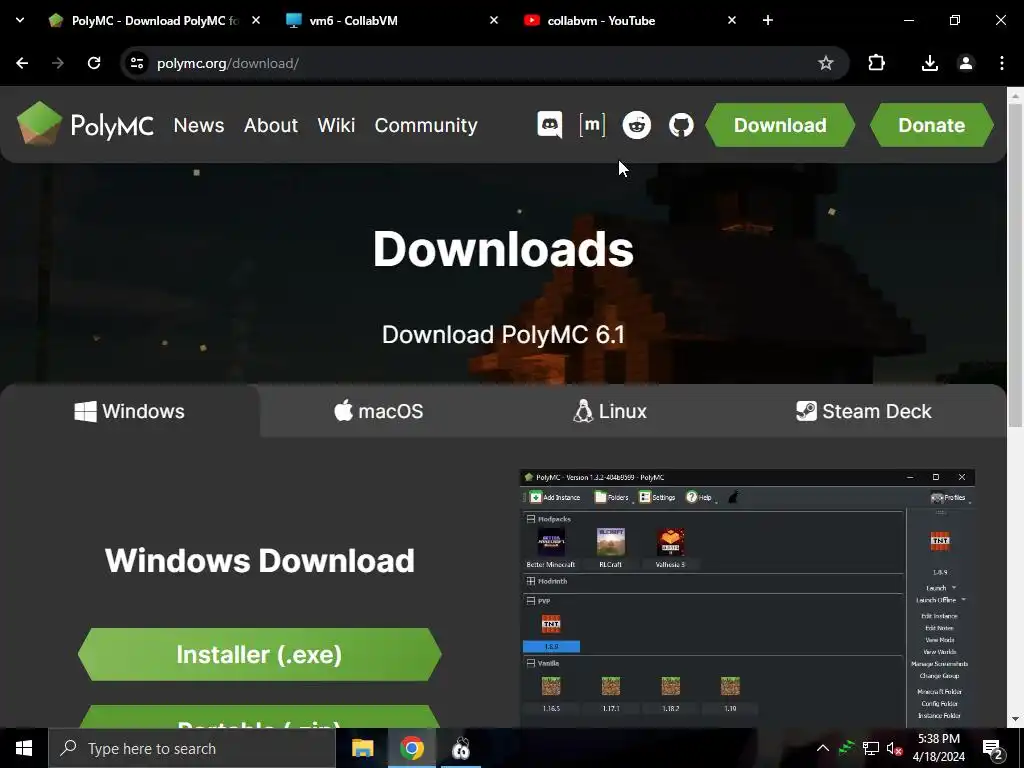This screenshot has width=1024, height=768.
Task: Open the Community menu link
Action: coord(426,125)
